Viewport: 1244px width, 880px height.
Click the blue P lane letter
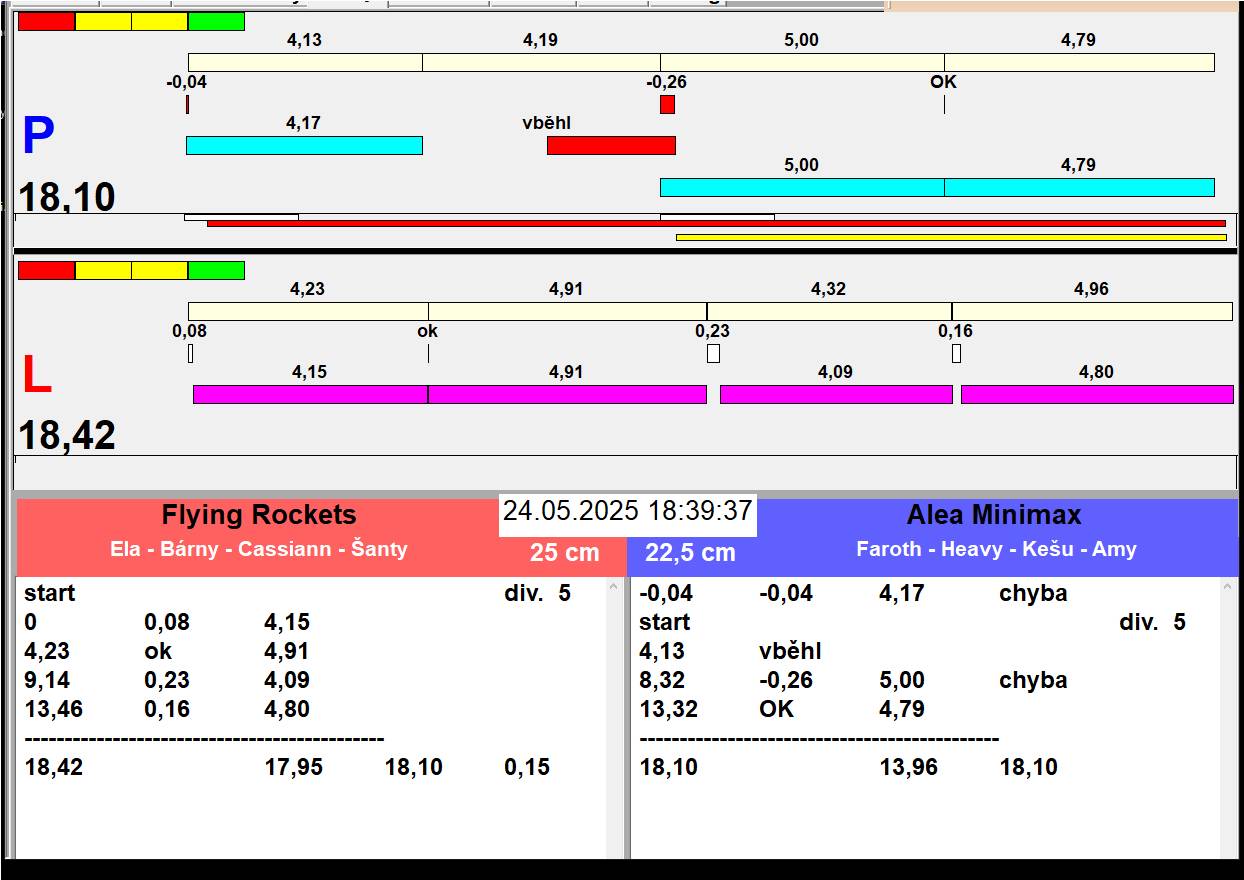pyautogui.click(x=38, y=136)
